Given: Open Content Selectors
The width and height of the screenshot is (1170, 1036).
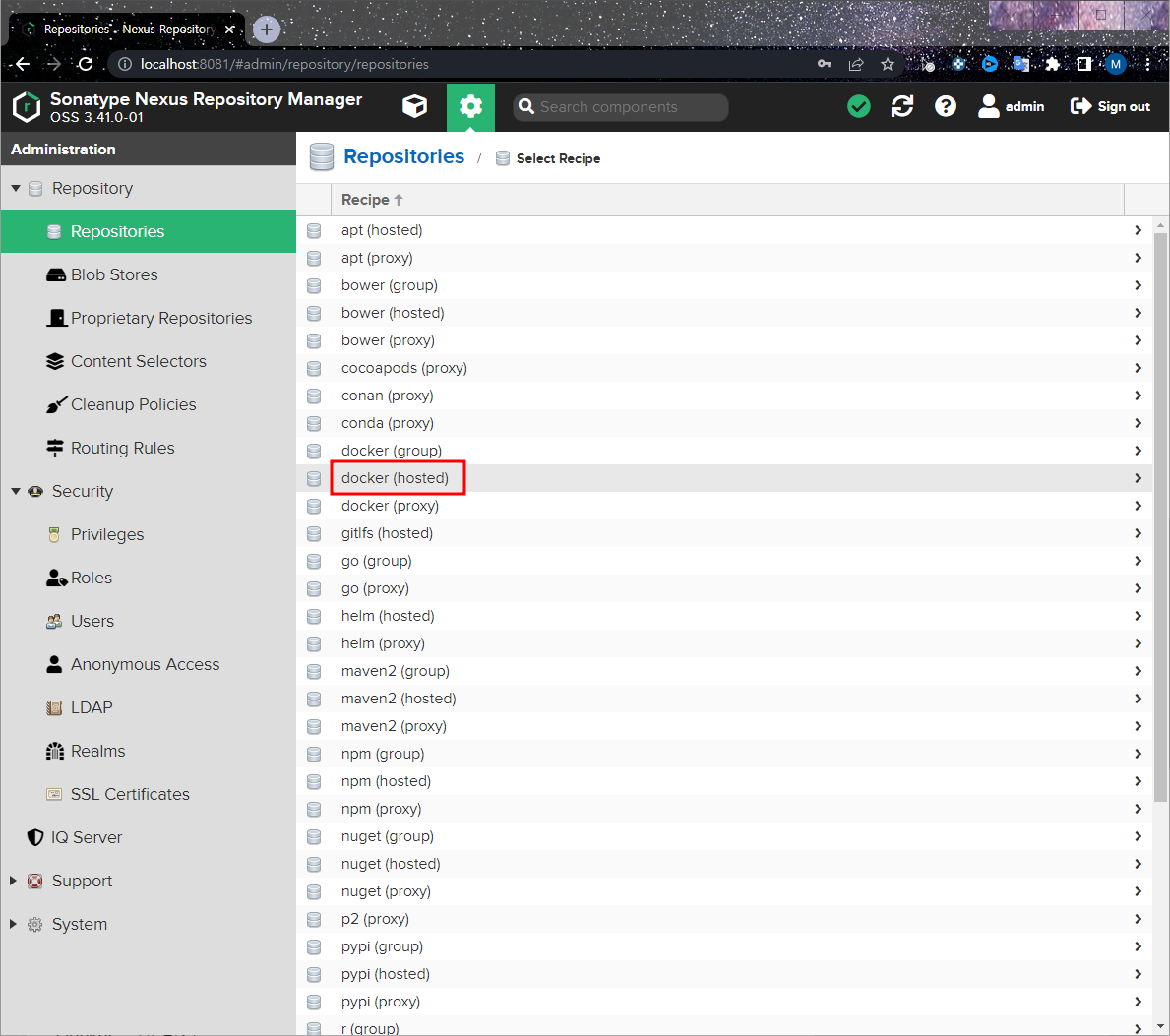Looking at the screenshot, I should coord(126,361).
